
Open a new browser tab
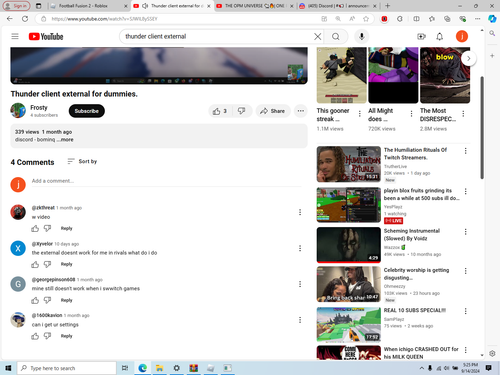point(387,6)
